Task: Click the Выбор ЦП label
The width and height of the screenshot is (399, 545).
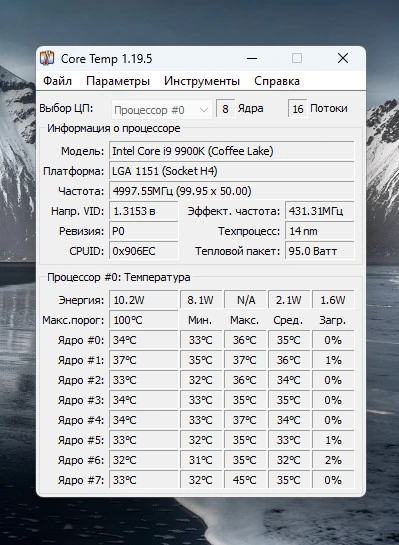Action: (x=66, y=108)
